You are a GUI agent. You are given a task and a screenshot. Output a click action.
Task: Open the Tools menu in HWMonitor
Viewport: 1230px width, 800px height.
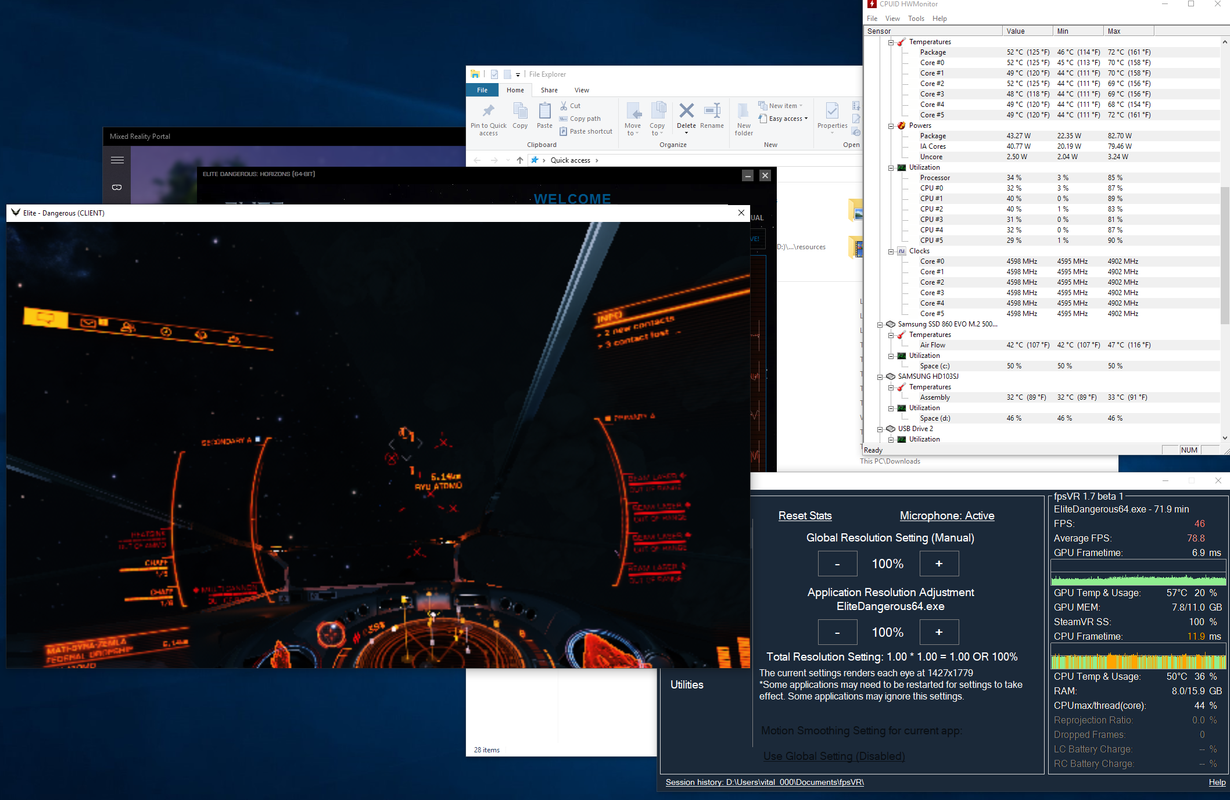click(916, 19)
